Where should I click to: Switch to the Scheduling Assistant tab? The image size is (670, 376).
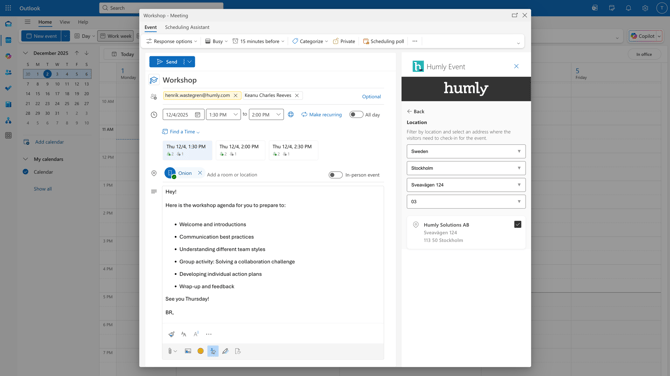[x=187, y=27]
